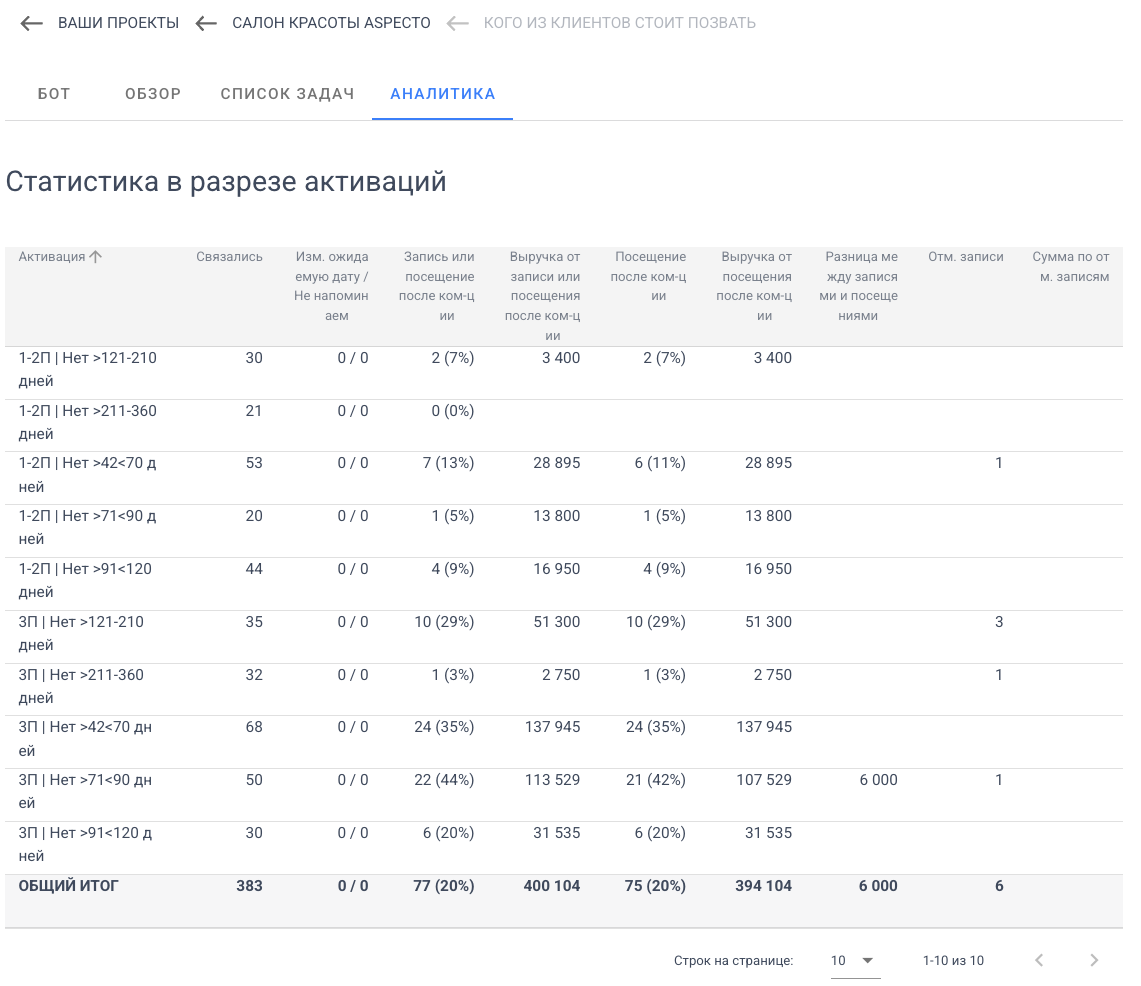Click the Связались column header
The image size is (1141, 986).
(x=229, y=257)
